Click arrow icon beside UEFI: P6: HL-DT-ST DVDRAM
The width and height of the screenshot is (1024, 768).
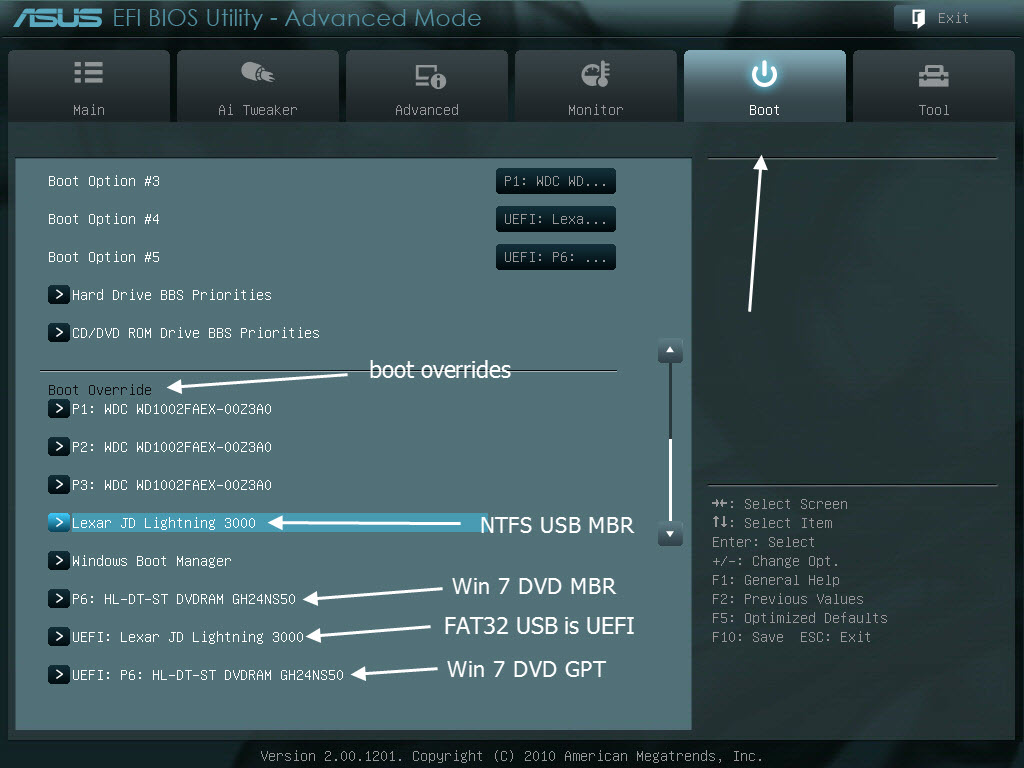click(59, 674)
